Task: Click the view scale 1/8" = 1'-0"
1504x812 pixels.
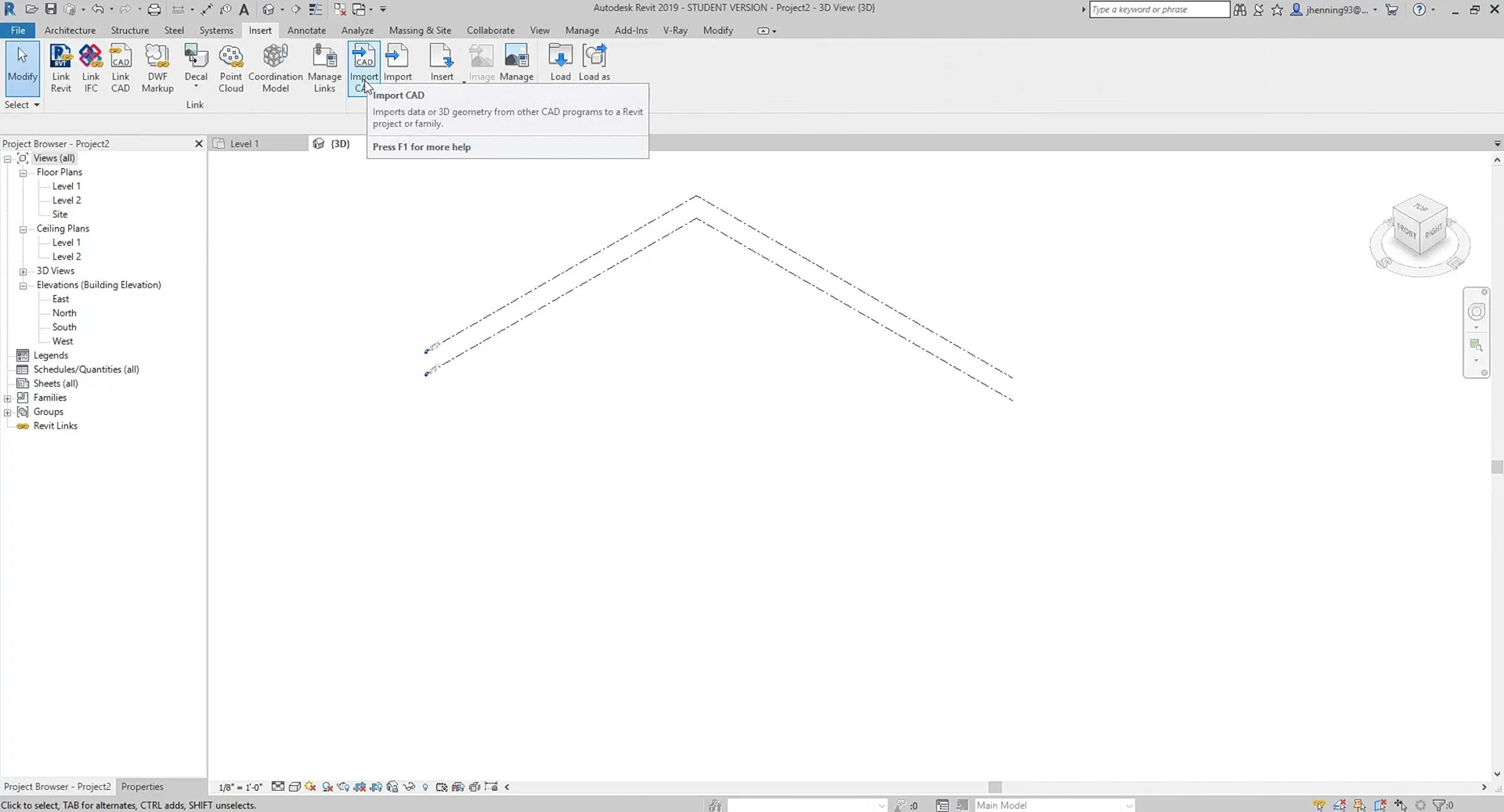Action: tap(240, 787)
